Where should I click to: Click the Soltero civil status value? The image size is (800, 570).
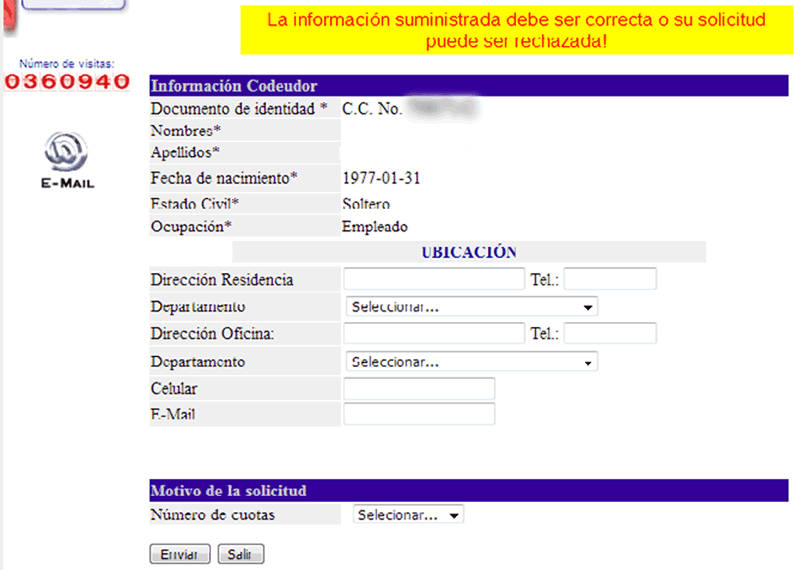click(366, 204)
